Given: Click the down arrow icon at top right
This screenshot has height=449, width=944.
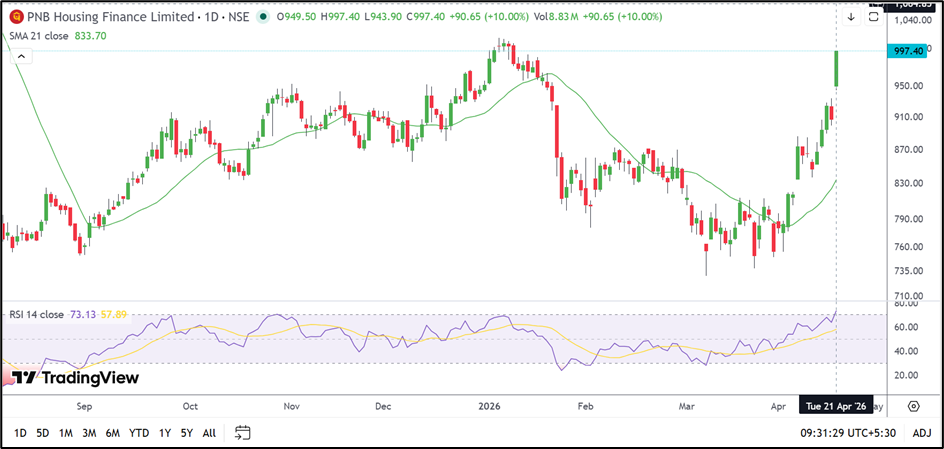Looking at the screenshot, I should click(851, 17).
